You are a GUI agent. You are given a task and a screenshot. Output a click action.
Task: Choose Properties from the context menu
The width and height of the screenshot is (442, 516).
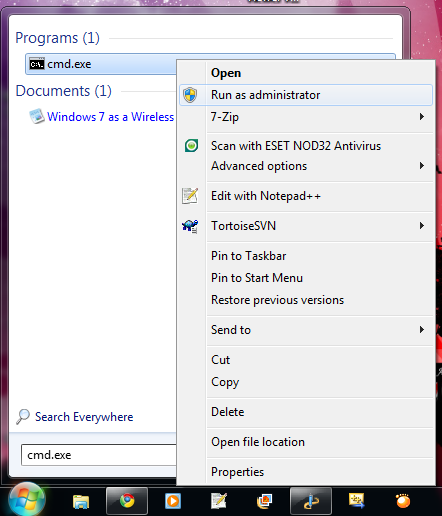237,472
